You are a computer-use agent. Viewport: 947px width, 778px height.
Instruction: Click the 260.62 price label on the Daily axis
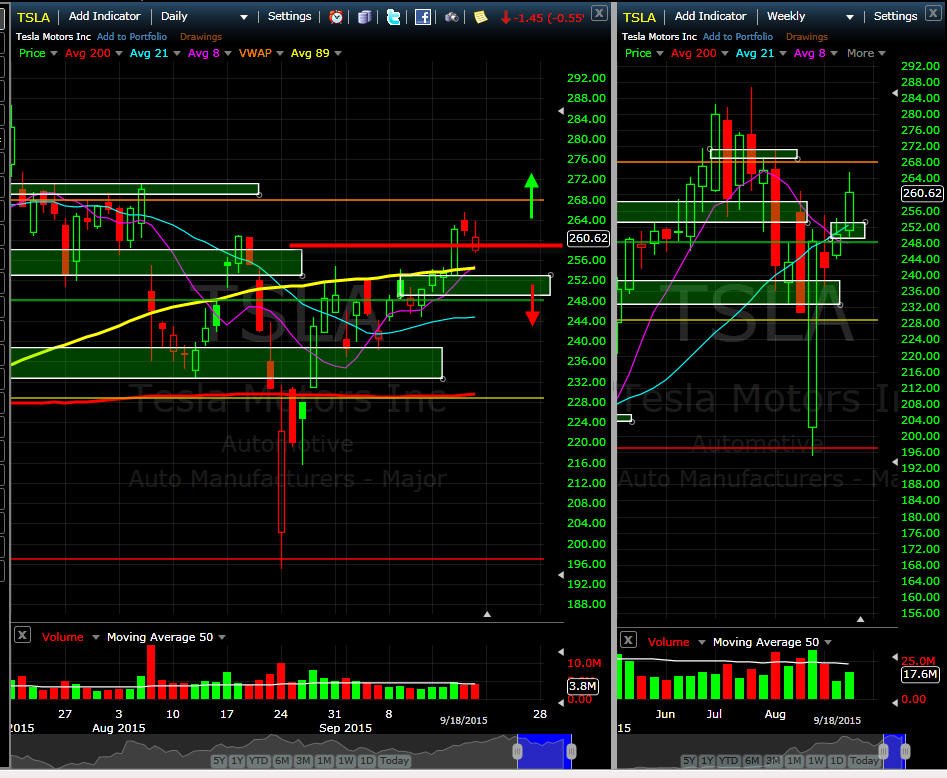(588, 238)
